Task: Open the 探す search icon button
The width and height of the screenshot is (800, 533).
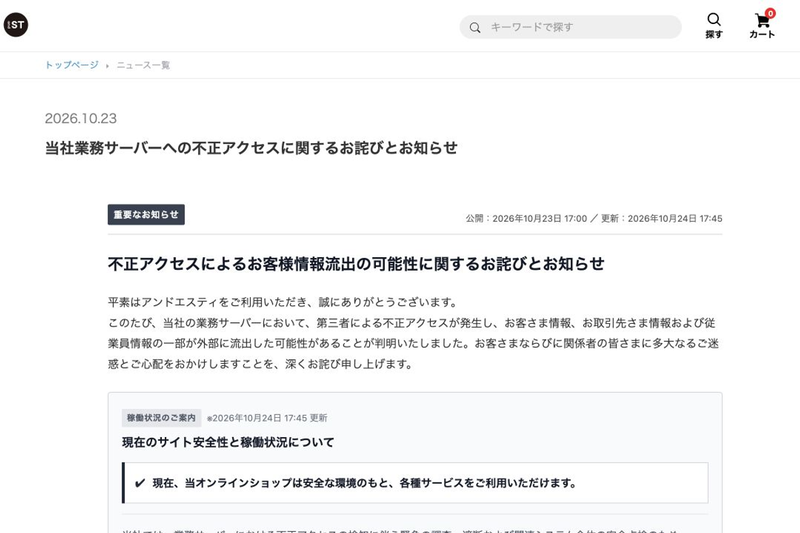Action: tap(714, 26)
